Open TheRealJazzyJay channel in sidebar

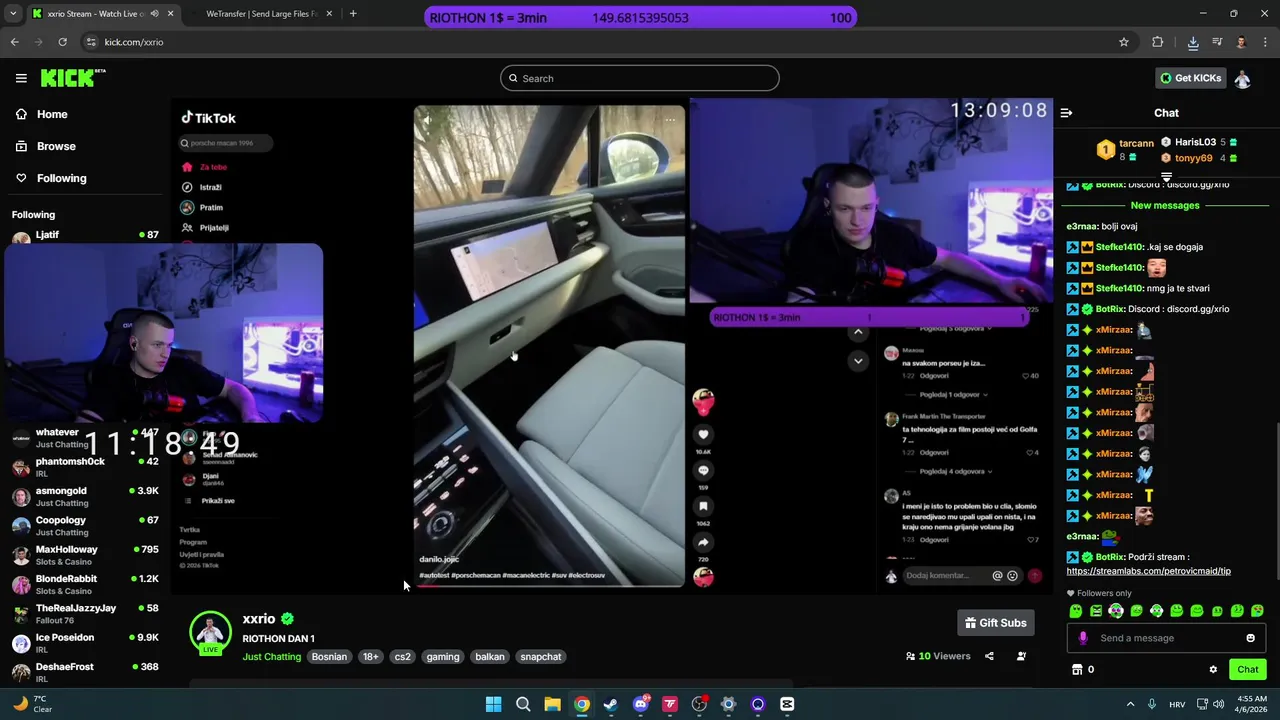click(85, 614)
